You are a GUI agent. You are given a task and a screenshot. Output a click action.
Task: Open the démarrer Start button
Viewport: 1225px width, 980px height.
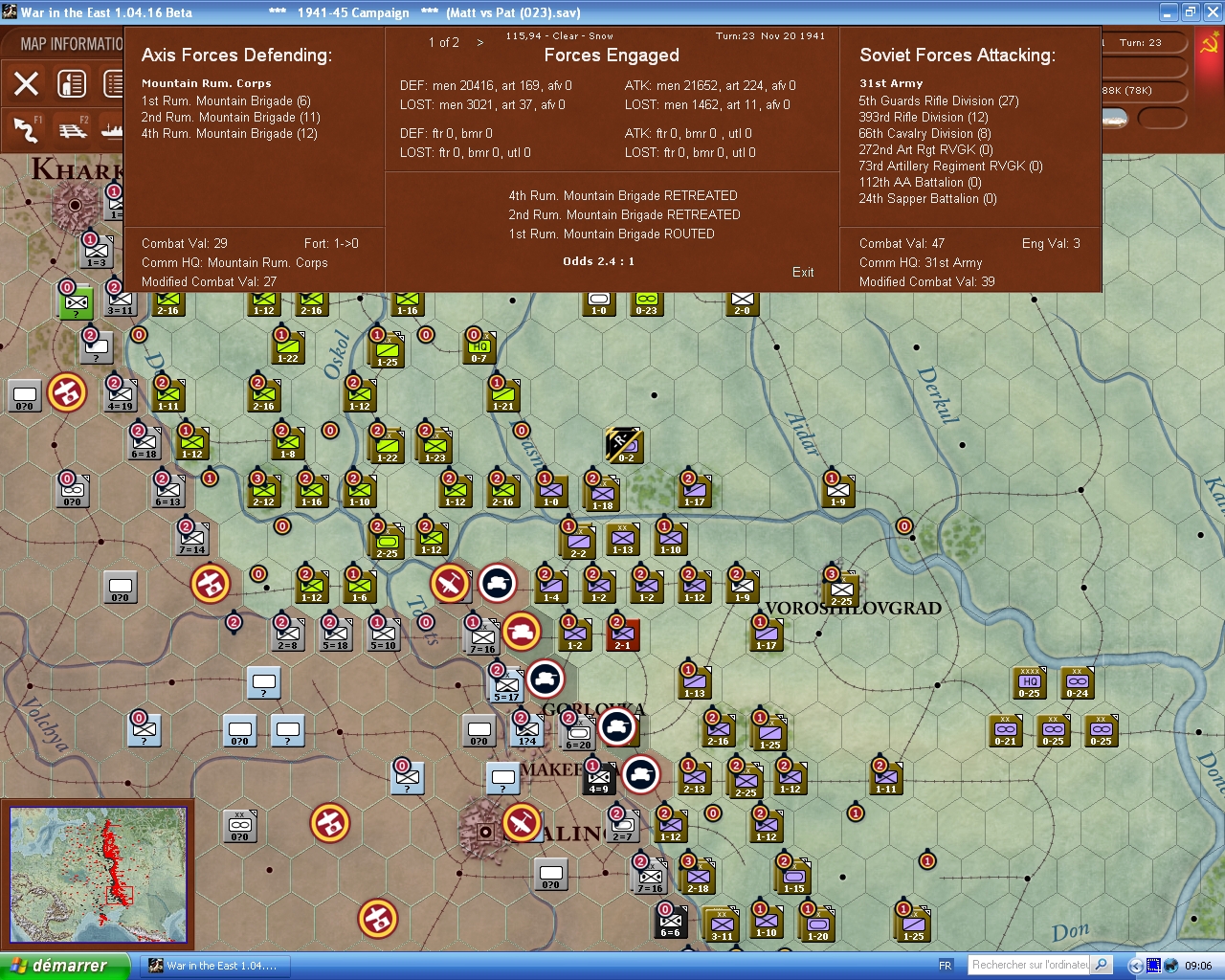64,966
